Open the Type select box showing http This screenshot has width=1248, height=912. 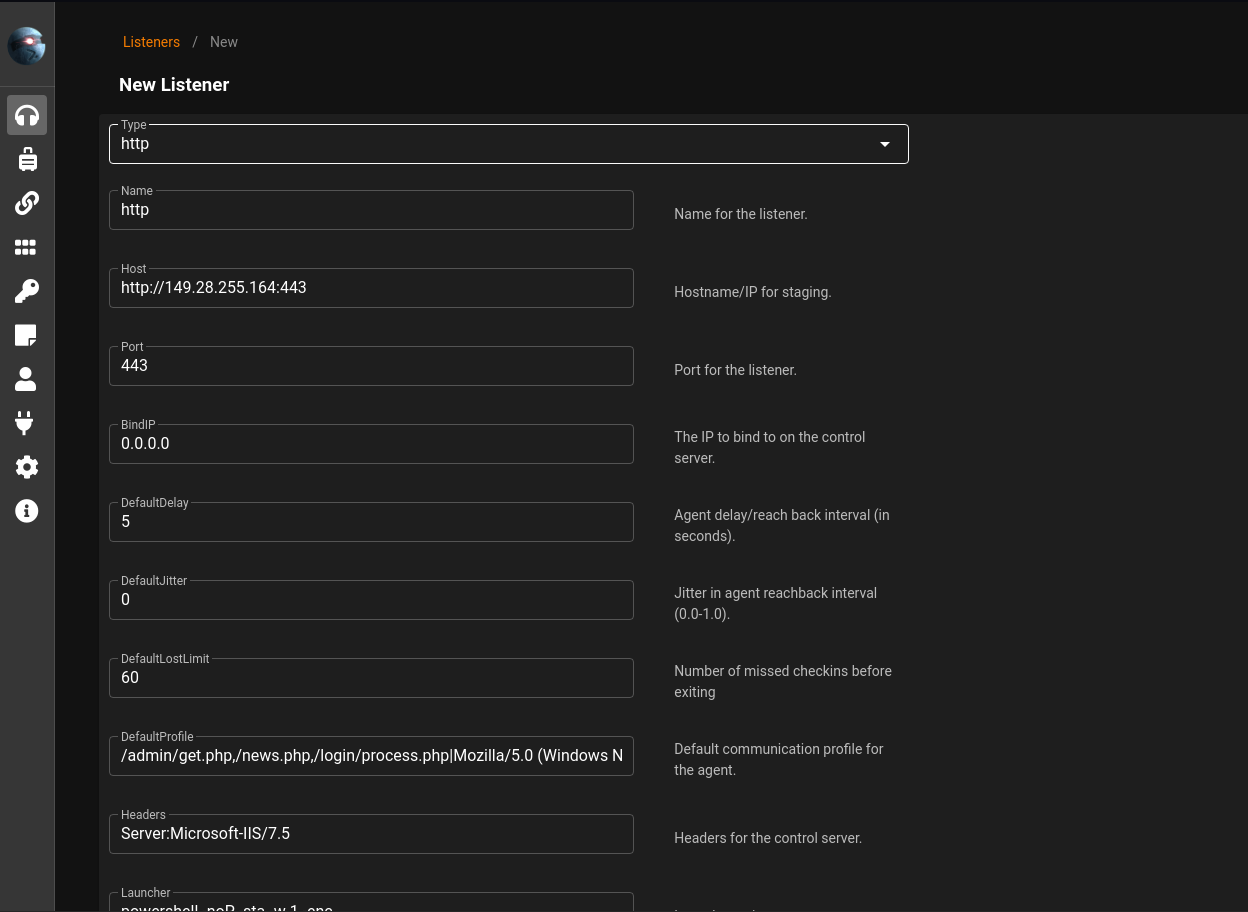click(x=490, y=144)
